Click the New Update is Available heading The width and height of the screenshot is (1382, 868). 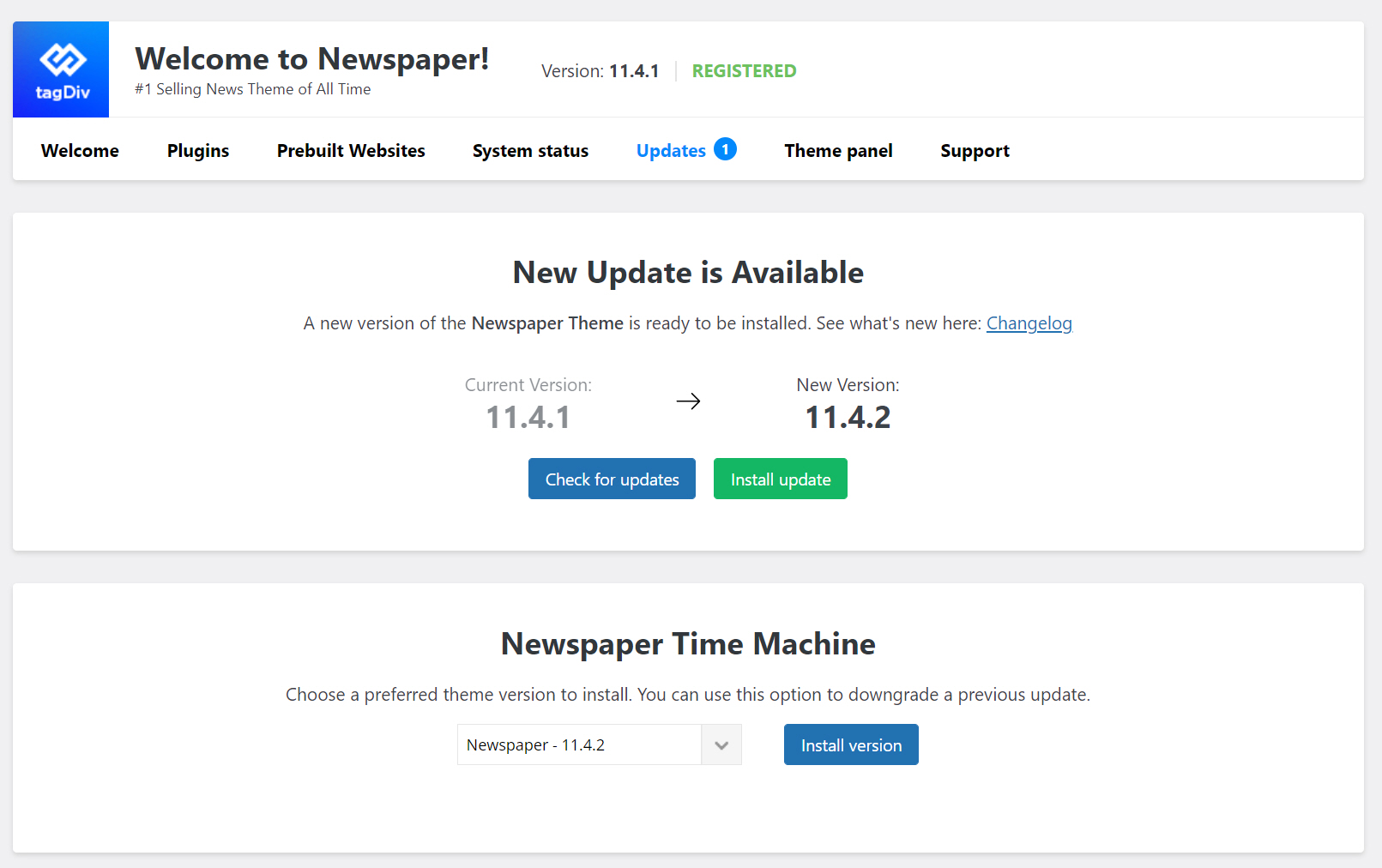pos(688,273)
